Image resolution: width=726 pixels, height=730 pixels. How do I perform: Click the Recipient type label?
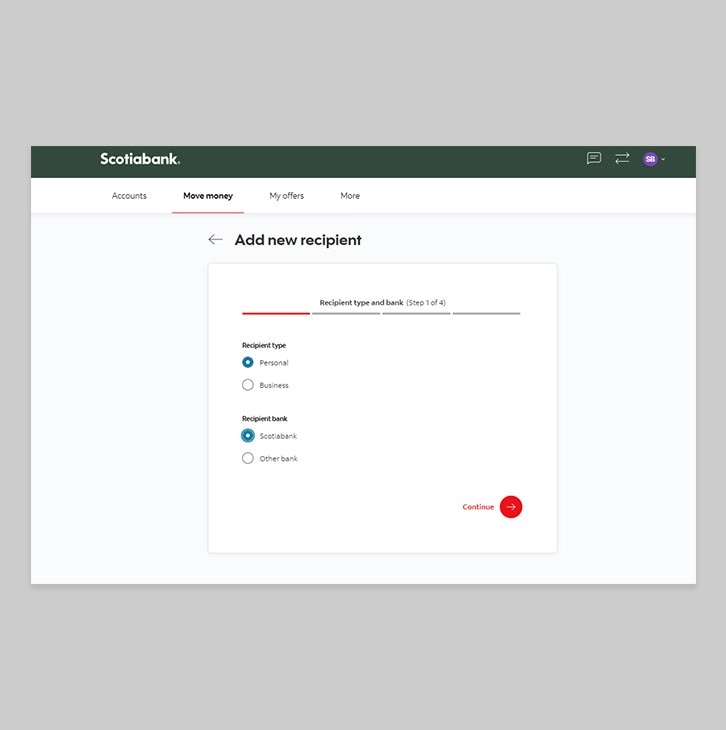coord(264,345)
